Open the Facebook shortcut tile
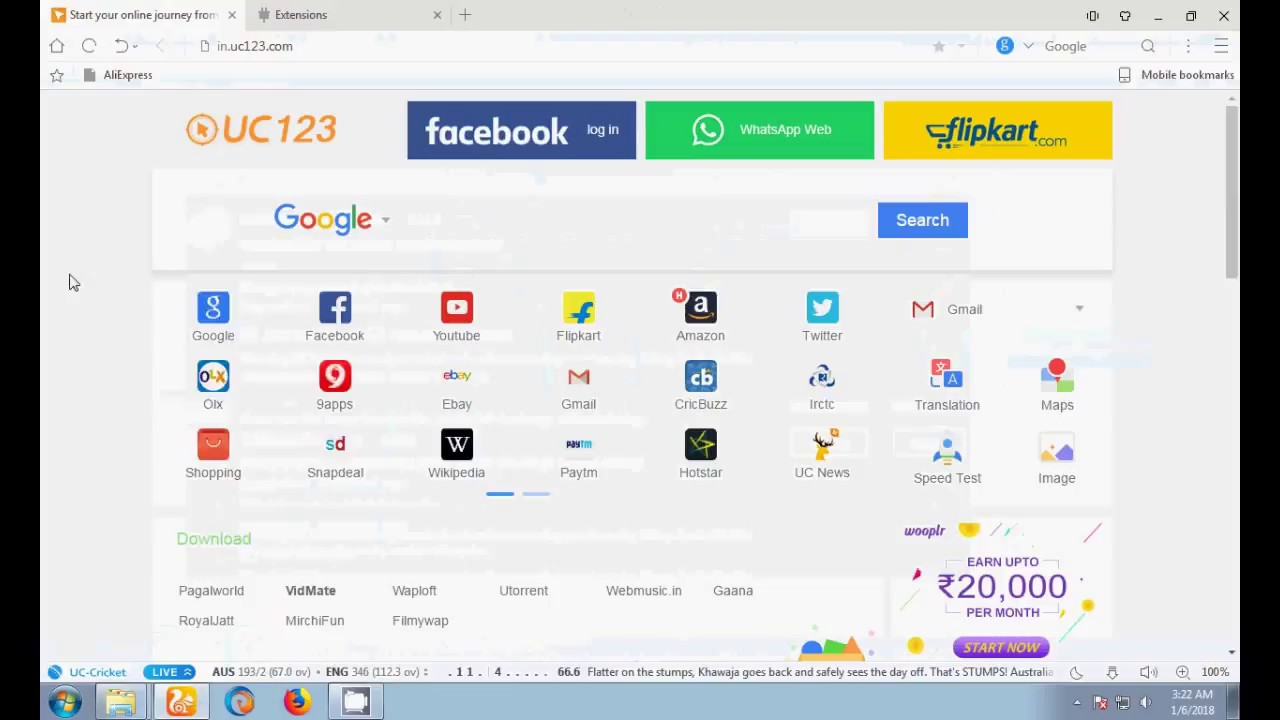Screen dimensions: 1280x720 (x=335, y=317)
